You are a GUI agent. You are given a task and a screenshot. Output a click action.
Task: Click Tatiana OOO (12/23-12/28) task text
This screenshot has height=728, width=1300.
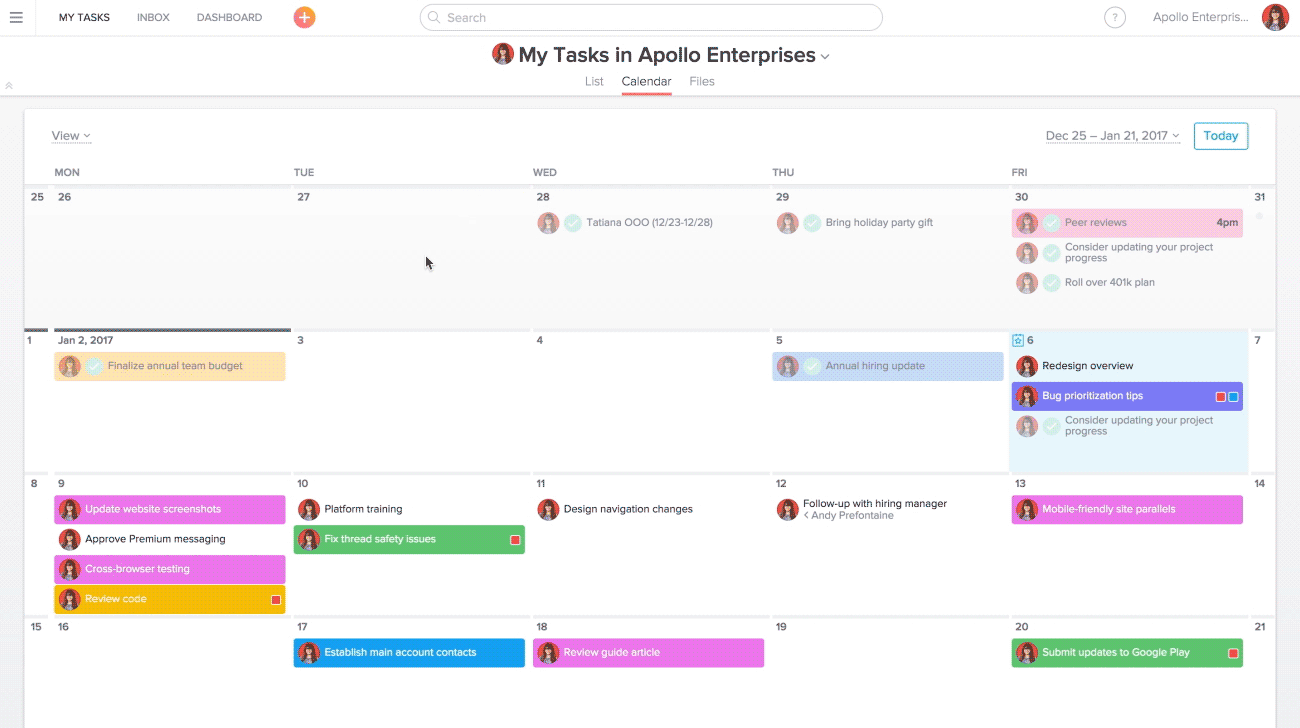(649, 223)
